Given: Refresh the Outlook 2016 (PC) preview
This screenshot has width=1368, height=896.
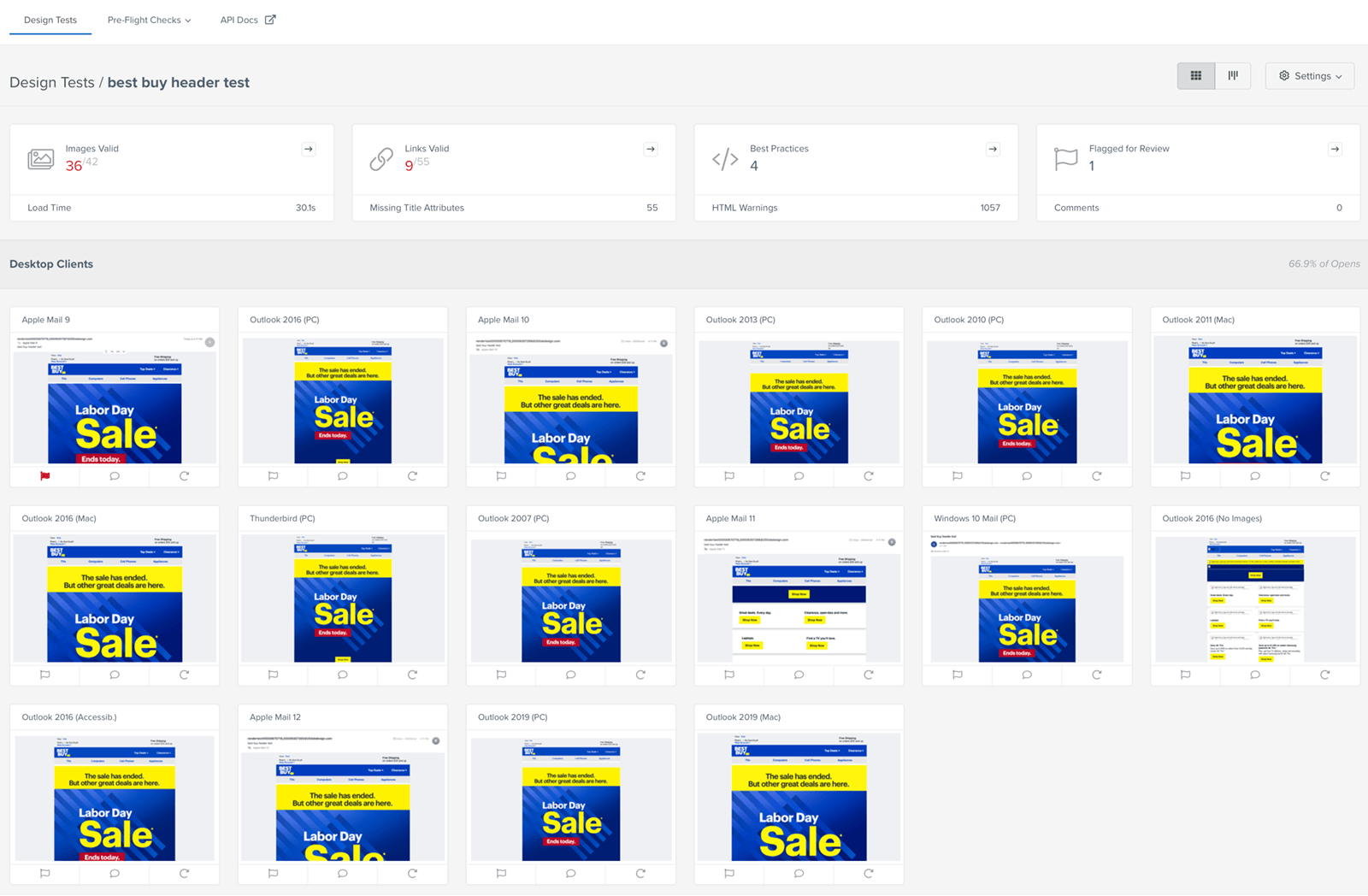Looking at the screenshot, I should click(x=412, y=476).
